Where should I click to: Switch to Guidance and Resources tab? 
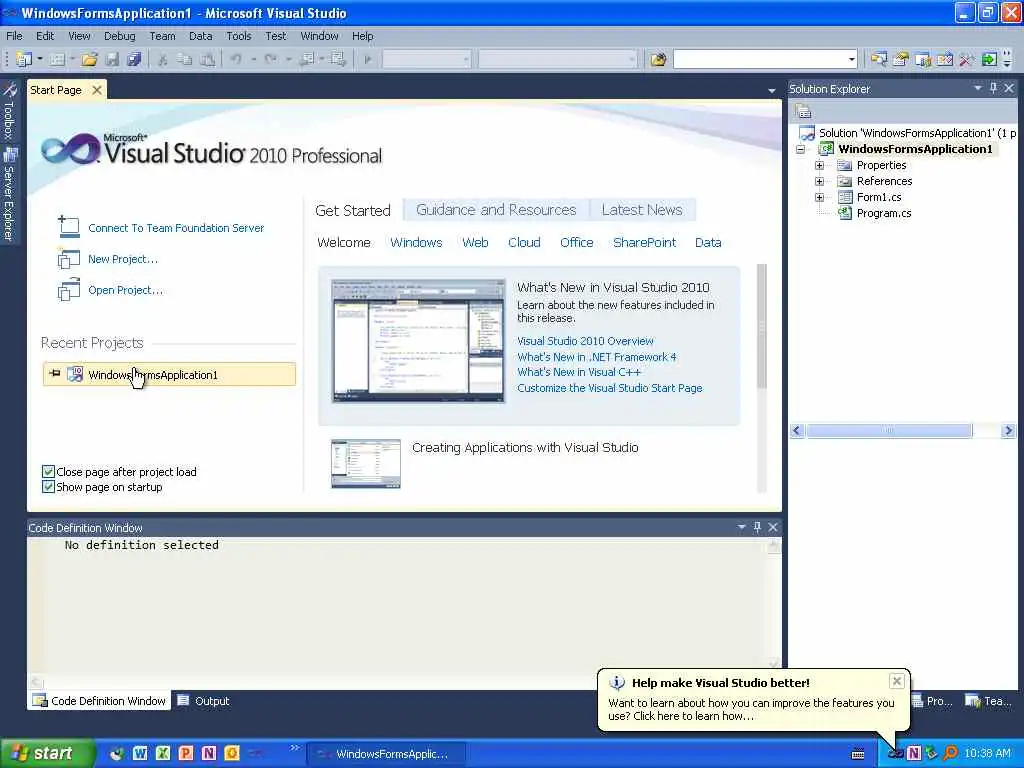[496, 210]
